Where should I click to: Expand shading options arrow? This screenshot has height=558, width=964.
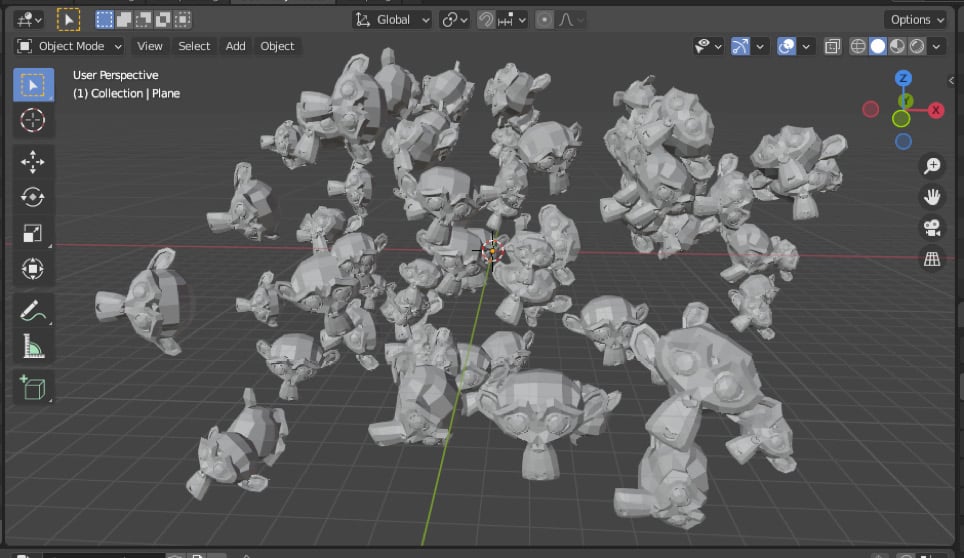point(936,46)
